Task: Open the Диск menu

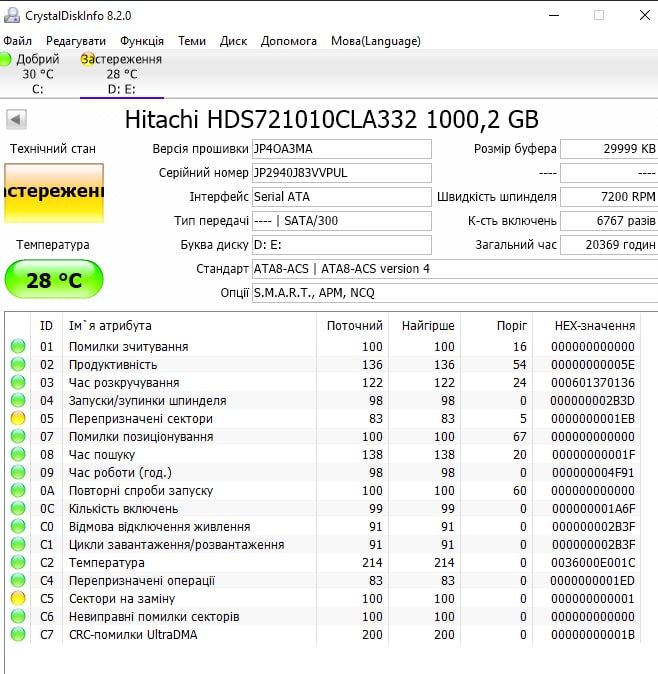Action: click(233, 41)
